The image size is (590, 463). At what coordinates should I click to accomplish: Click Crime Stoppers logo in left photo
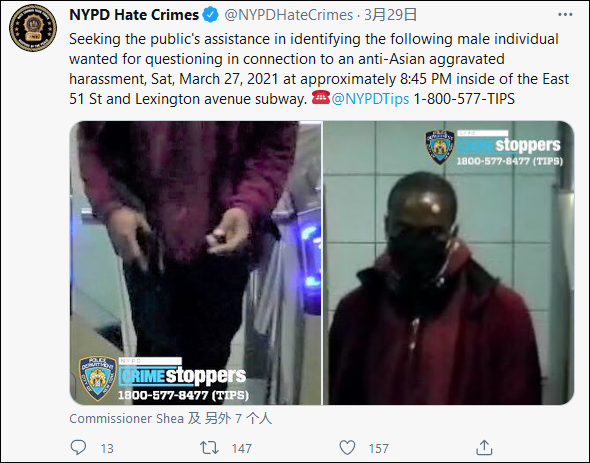(x=164, y=379)
